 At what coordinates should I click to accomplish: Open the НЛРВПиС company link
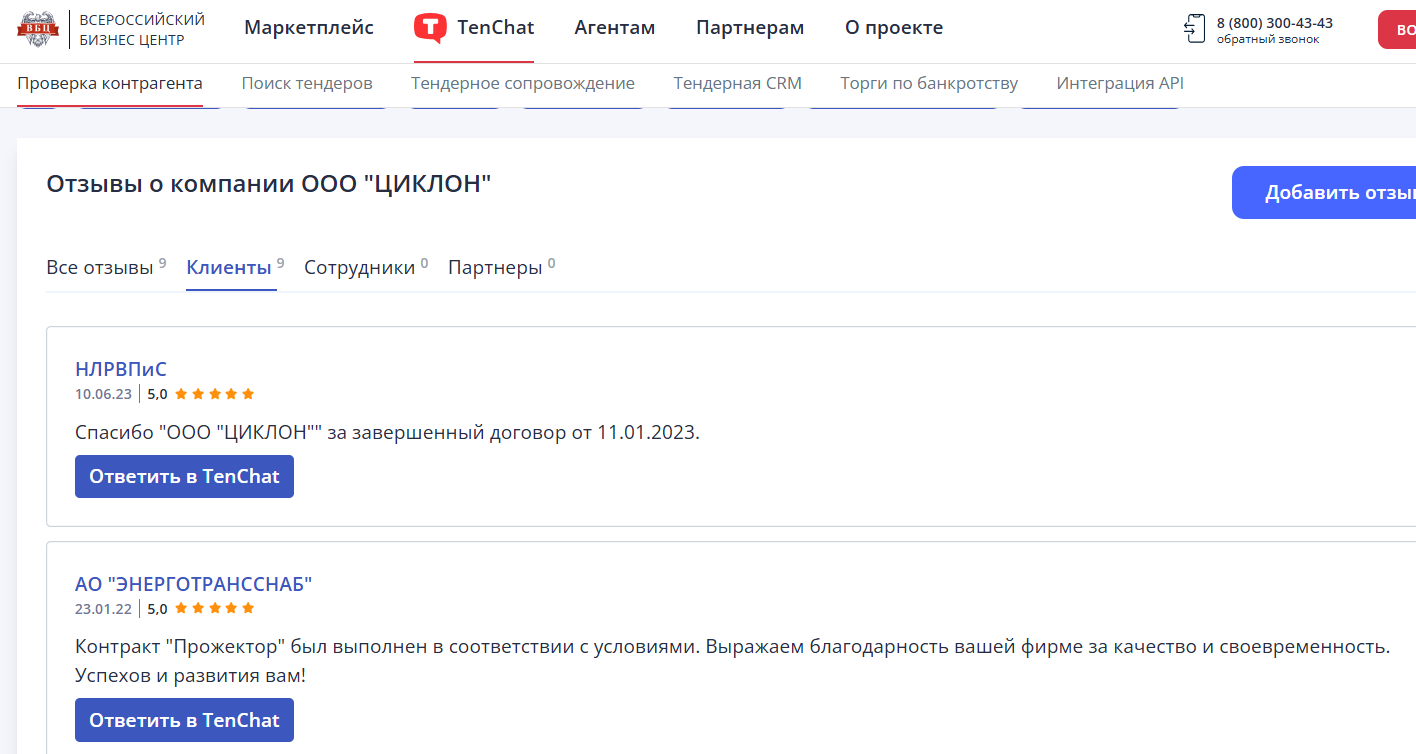(x=121, y=369)
